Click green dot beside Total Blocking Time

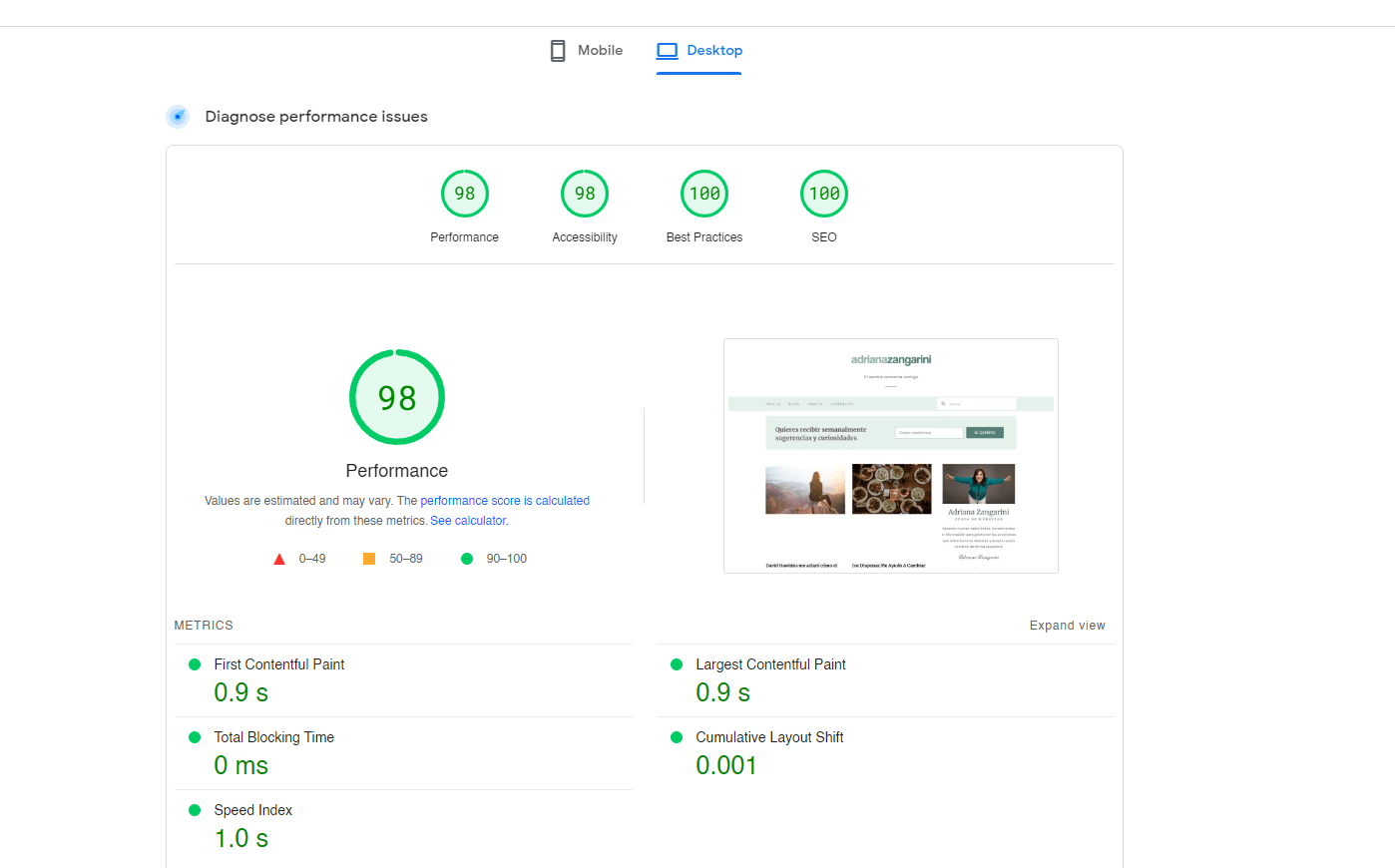tap(195, 737)
